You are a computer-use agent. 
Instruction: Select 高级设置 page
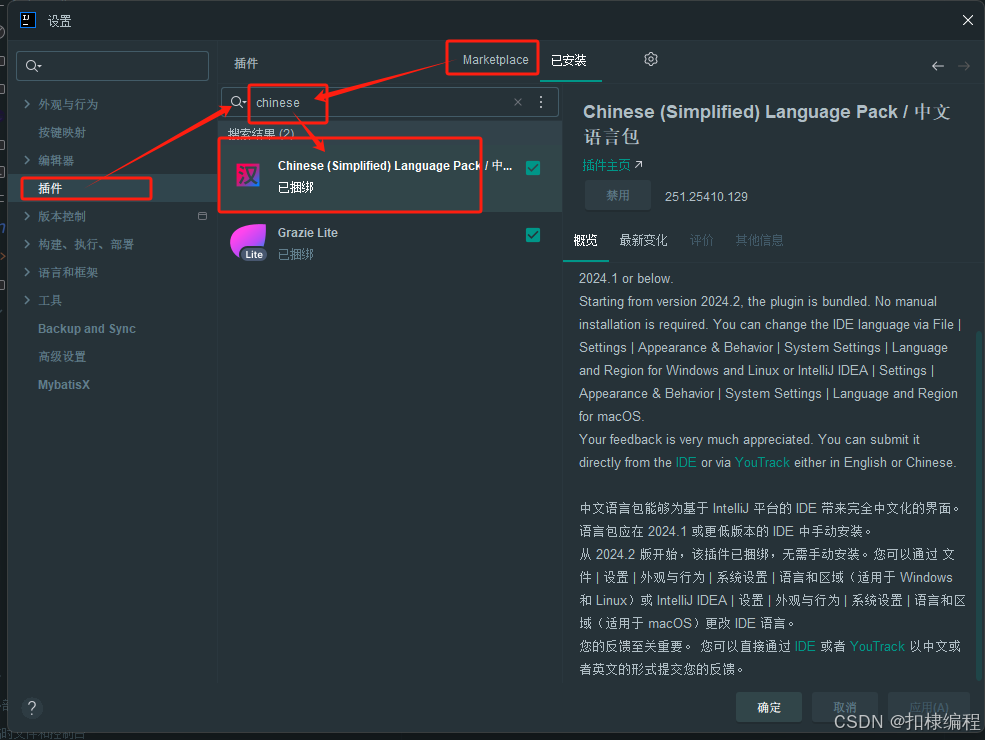pos(62,356)
